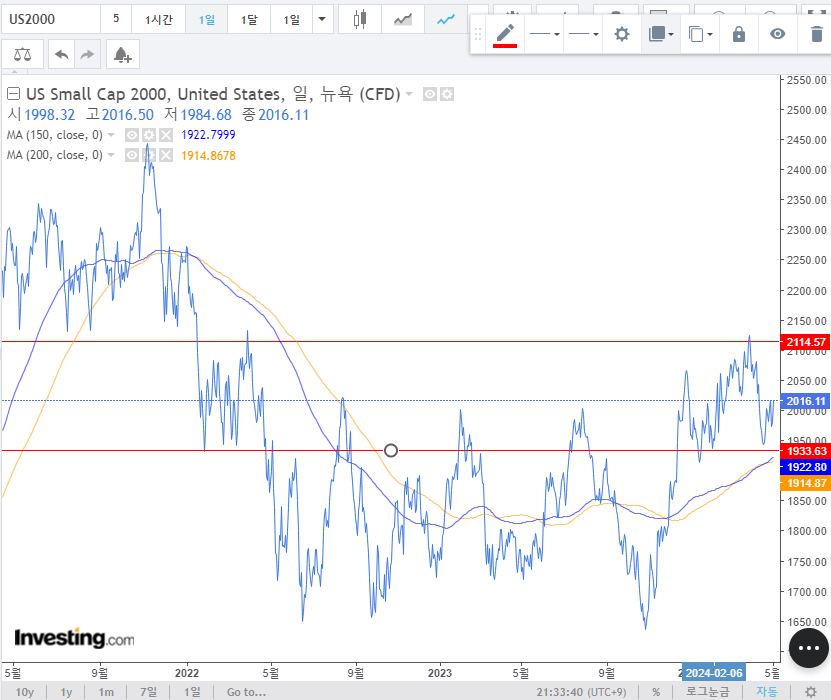Click the US2000 symbol input field

[51, 20]
